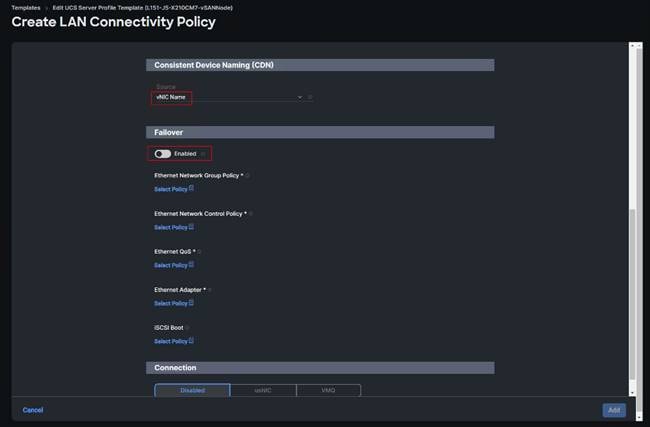Screen dimensions: 650x427
Task: Select Policy for Ethernet Adapter
Action: click(x=170, y=303)
